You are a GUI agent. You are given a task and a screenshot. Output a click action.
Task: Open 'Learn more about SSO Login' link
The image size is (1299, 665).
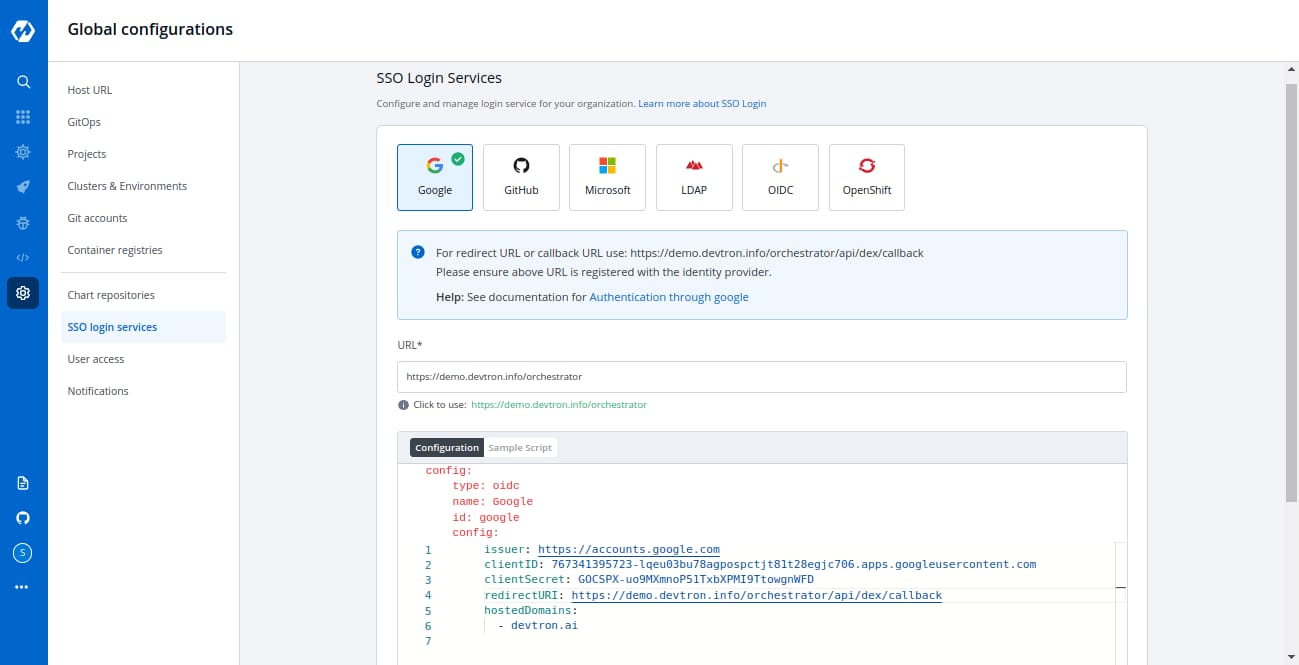point(702,104)
